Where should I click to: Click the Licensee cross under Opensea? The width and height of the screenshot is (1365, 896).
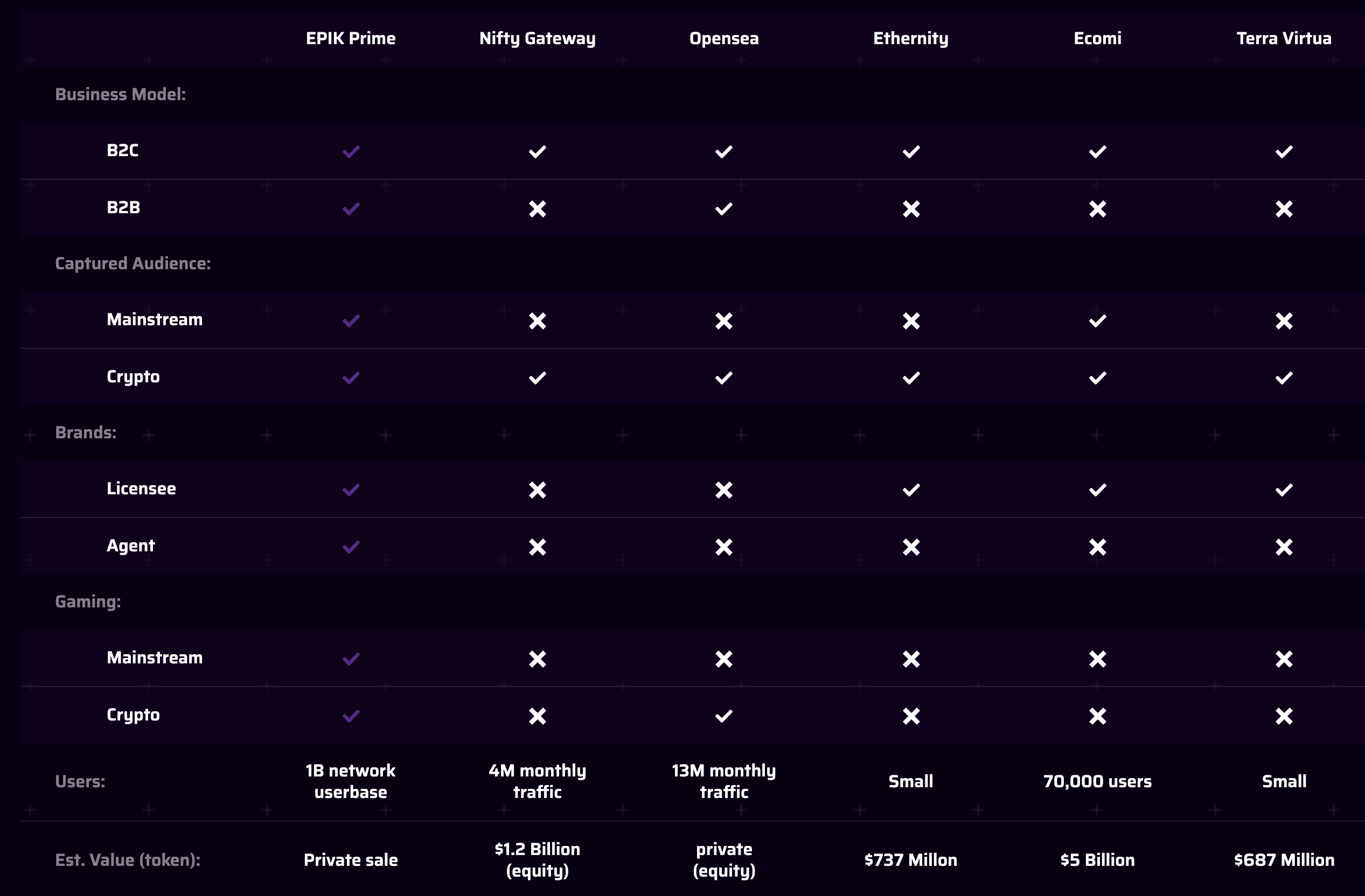724,490
